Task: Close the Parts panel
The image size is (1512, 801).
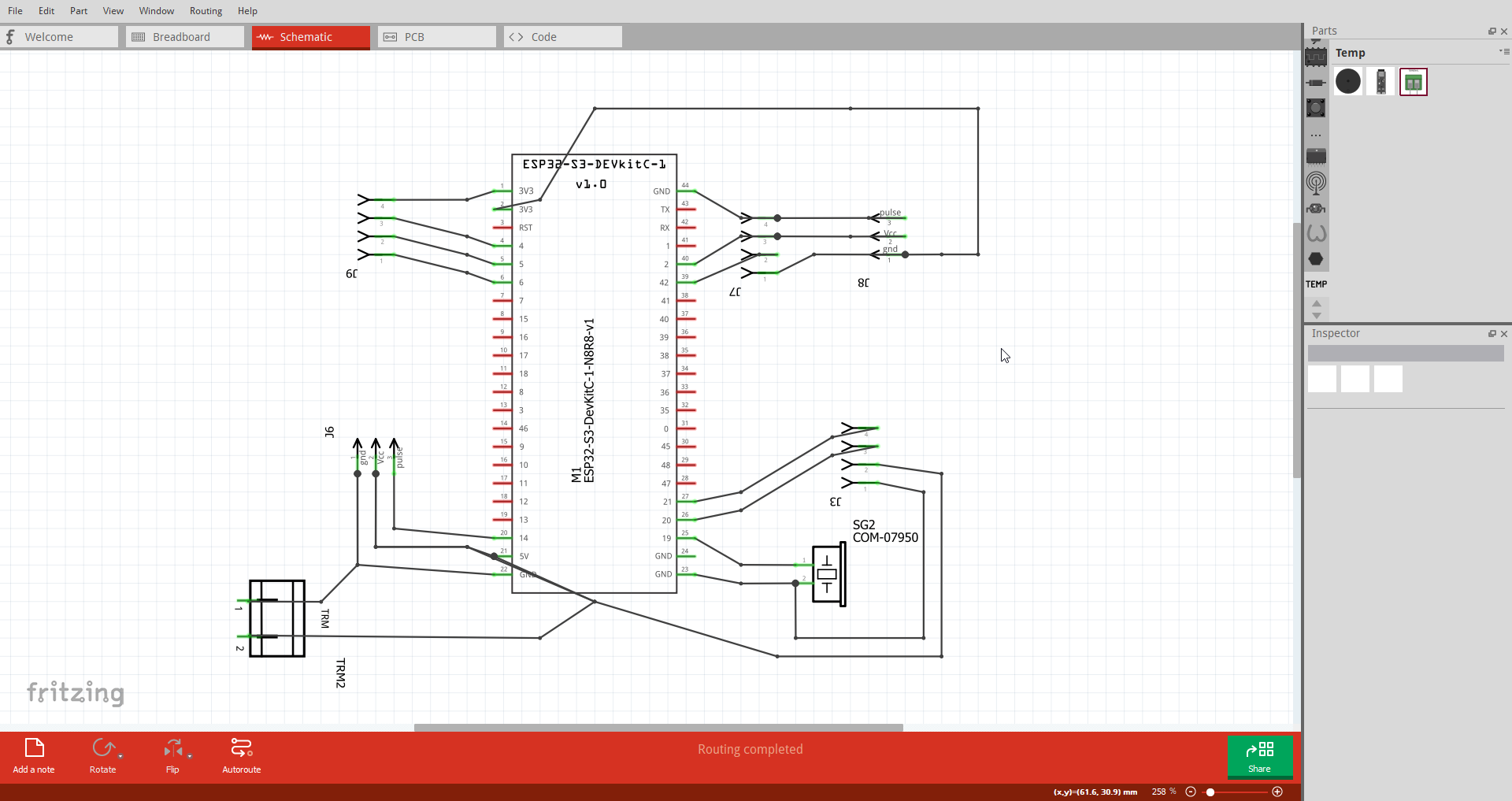Action: click(1504, 32)
